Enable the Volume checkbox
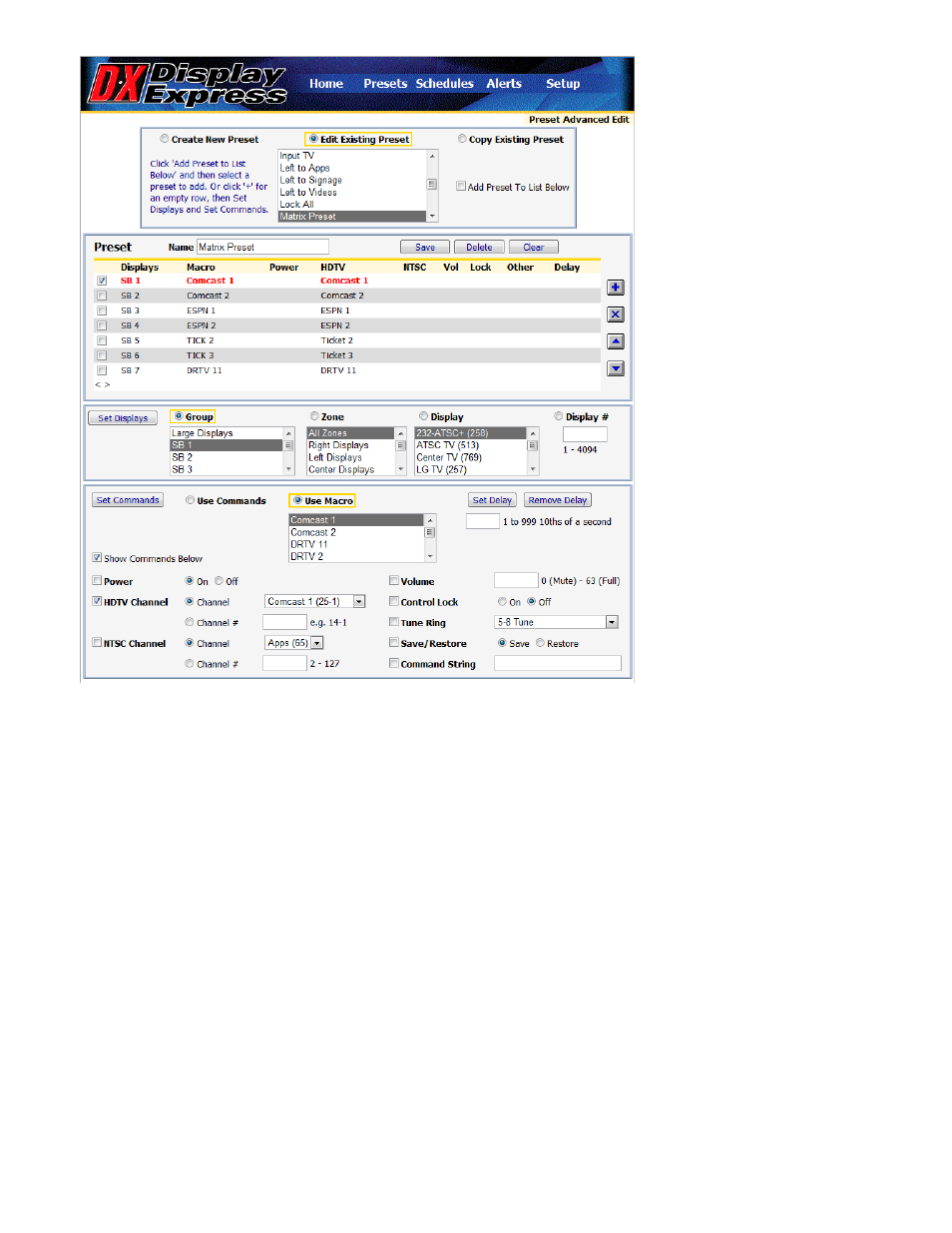 point(394,580)
